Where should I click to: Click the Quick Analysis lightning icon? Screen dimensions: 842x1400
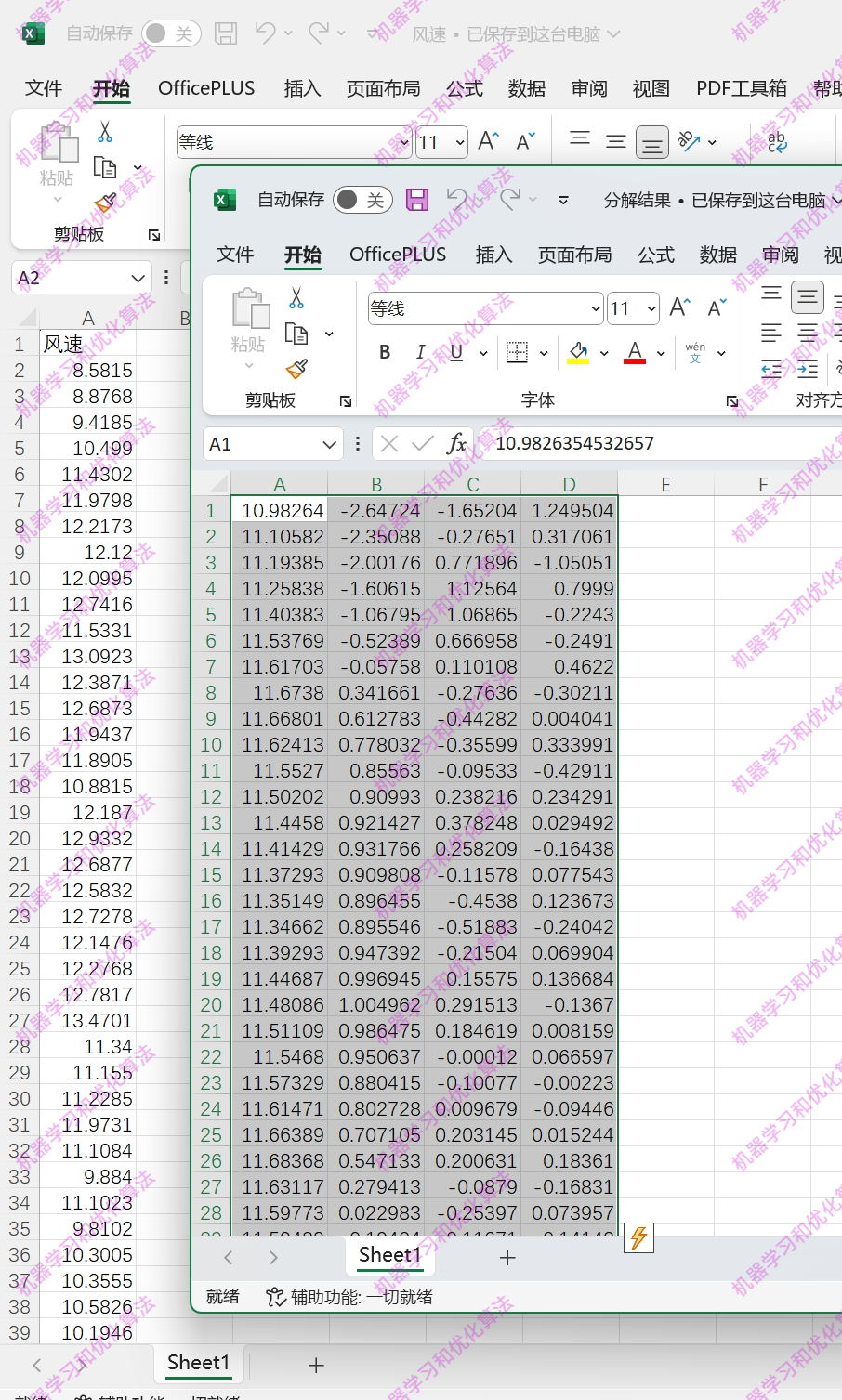[x=638, y=1237]
